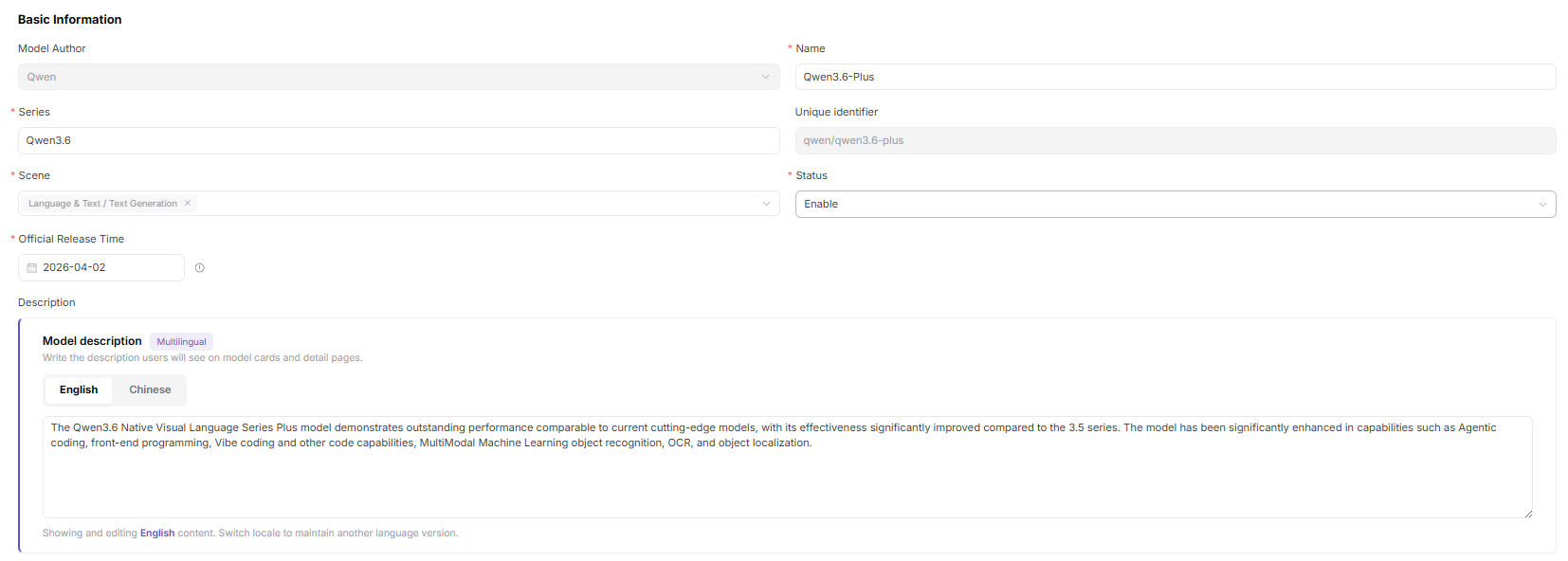Click the Model Author label
This screenshot has width=1568, height=561.
52,48
